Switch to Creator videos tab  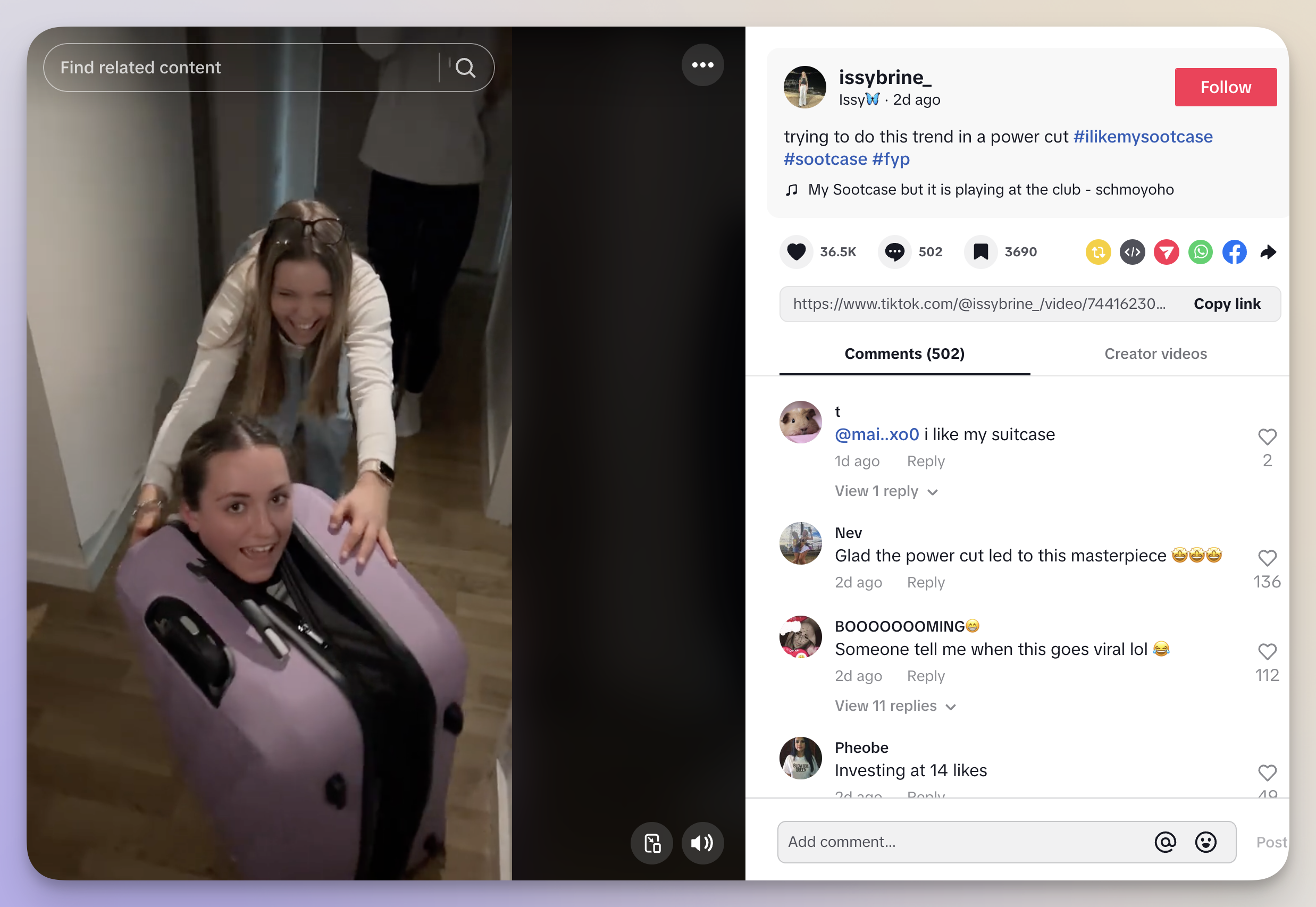point(1156,353)
